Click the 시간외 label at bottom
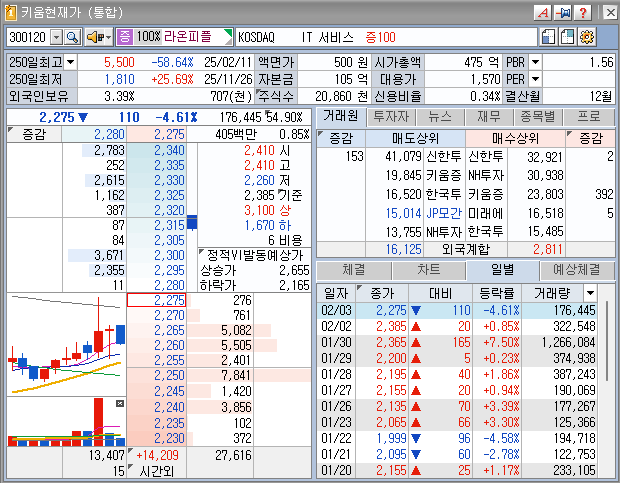 pyautogui.click(x=157, y=471)
